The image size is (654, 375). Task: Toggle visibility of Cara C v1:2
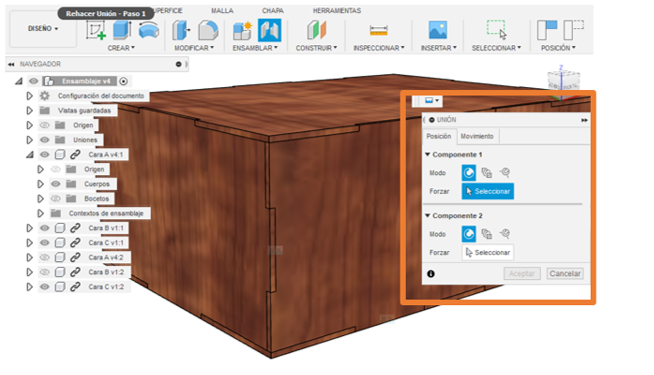(x=45, y=287)
